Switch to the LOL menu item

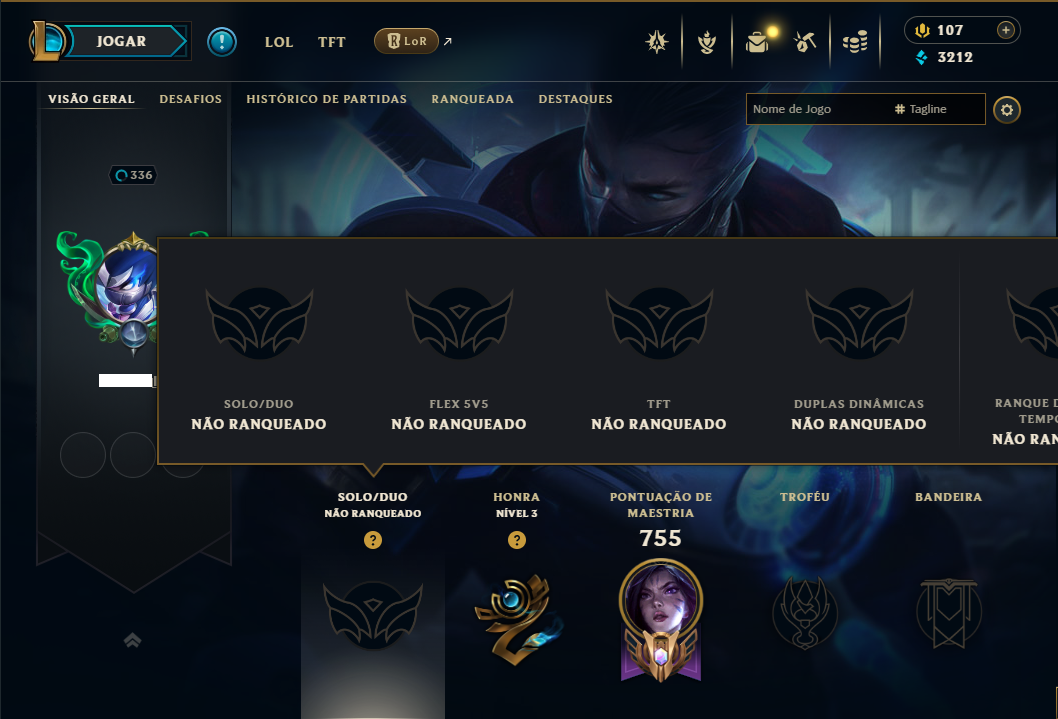click(x=279, y=42)
